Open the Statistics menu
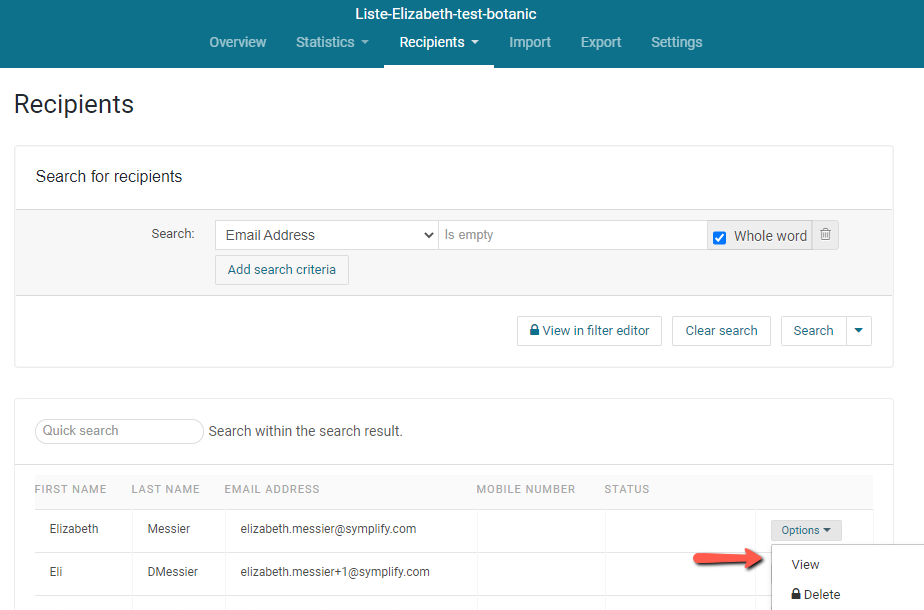The width and height of the screenshot is (924, 610). pos(332,42)
